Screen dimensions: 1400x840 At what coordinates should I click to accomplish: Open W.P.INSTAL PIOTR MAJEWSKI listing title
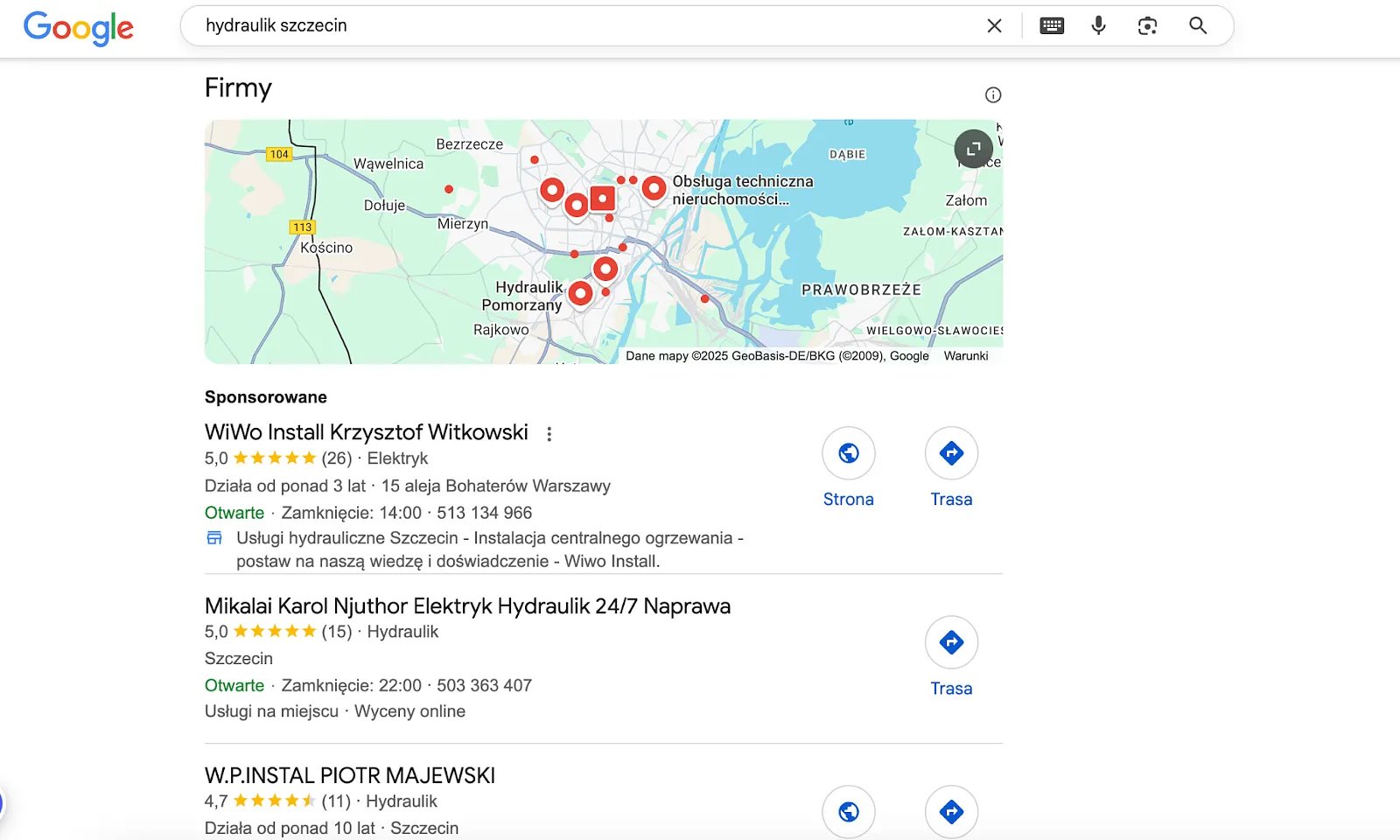(350, 775)
